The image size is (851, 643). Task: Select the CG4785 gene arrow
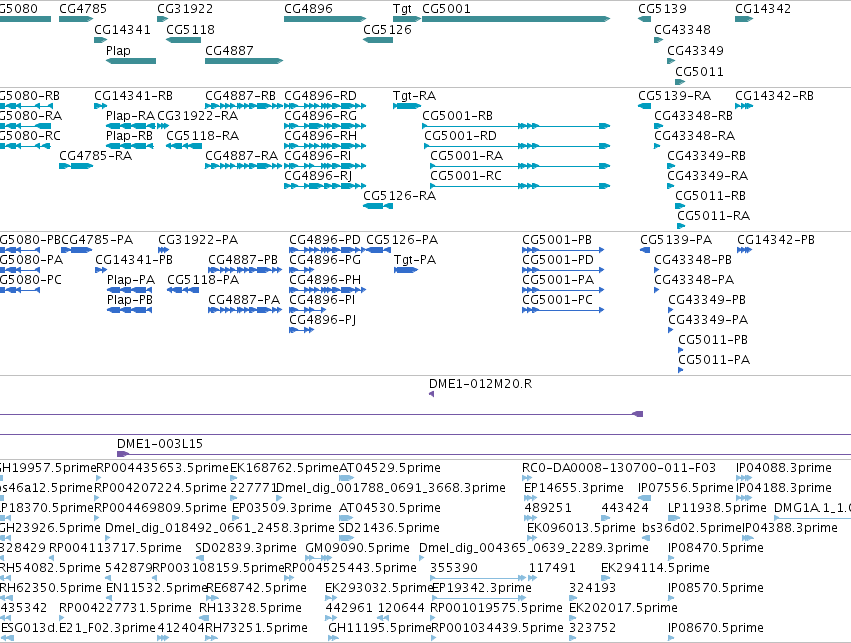[76, 19]
